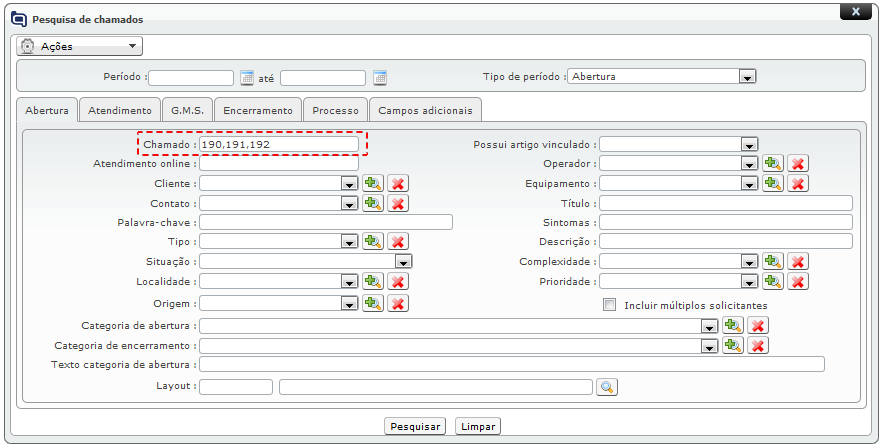Expand the Possui artigo vinculado dropdown
Screen dimensions: 882x446
(749, 145)
